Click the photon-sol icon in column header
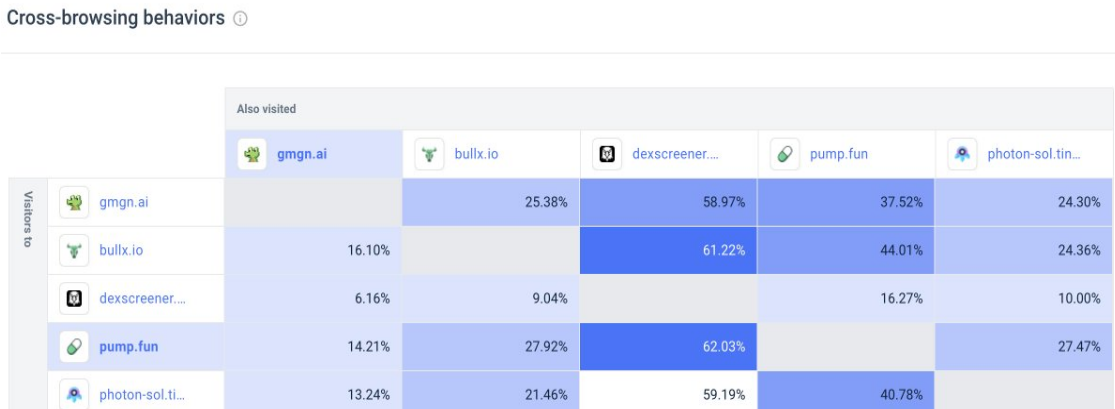The height and width of the screenshot is (409, 1115). point(963,154)
